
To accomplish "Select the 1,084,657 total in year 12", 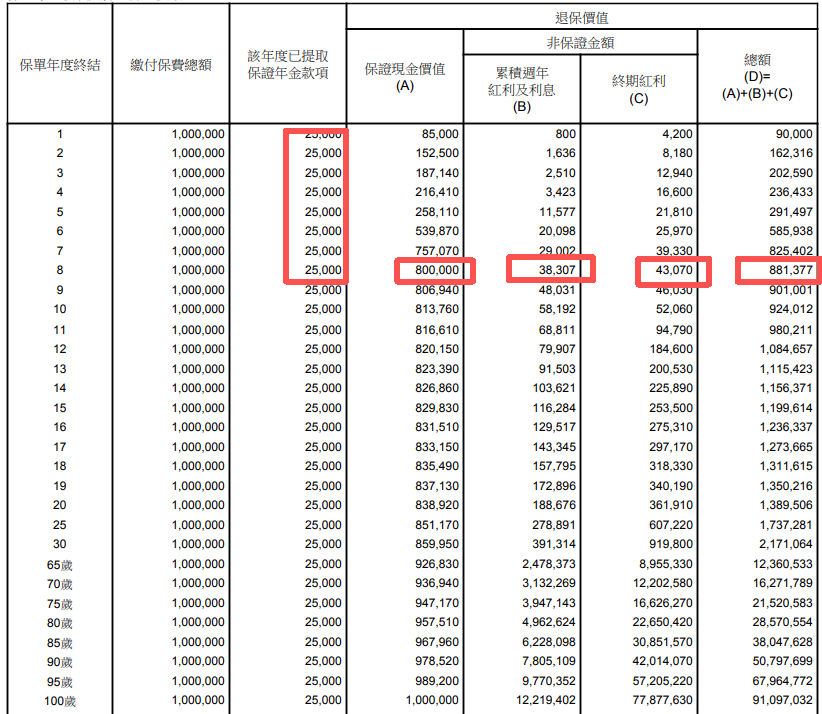I will (781, 349).
